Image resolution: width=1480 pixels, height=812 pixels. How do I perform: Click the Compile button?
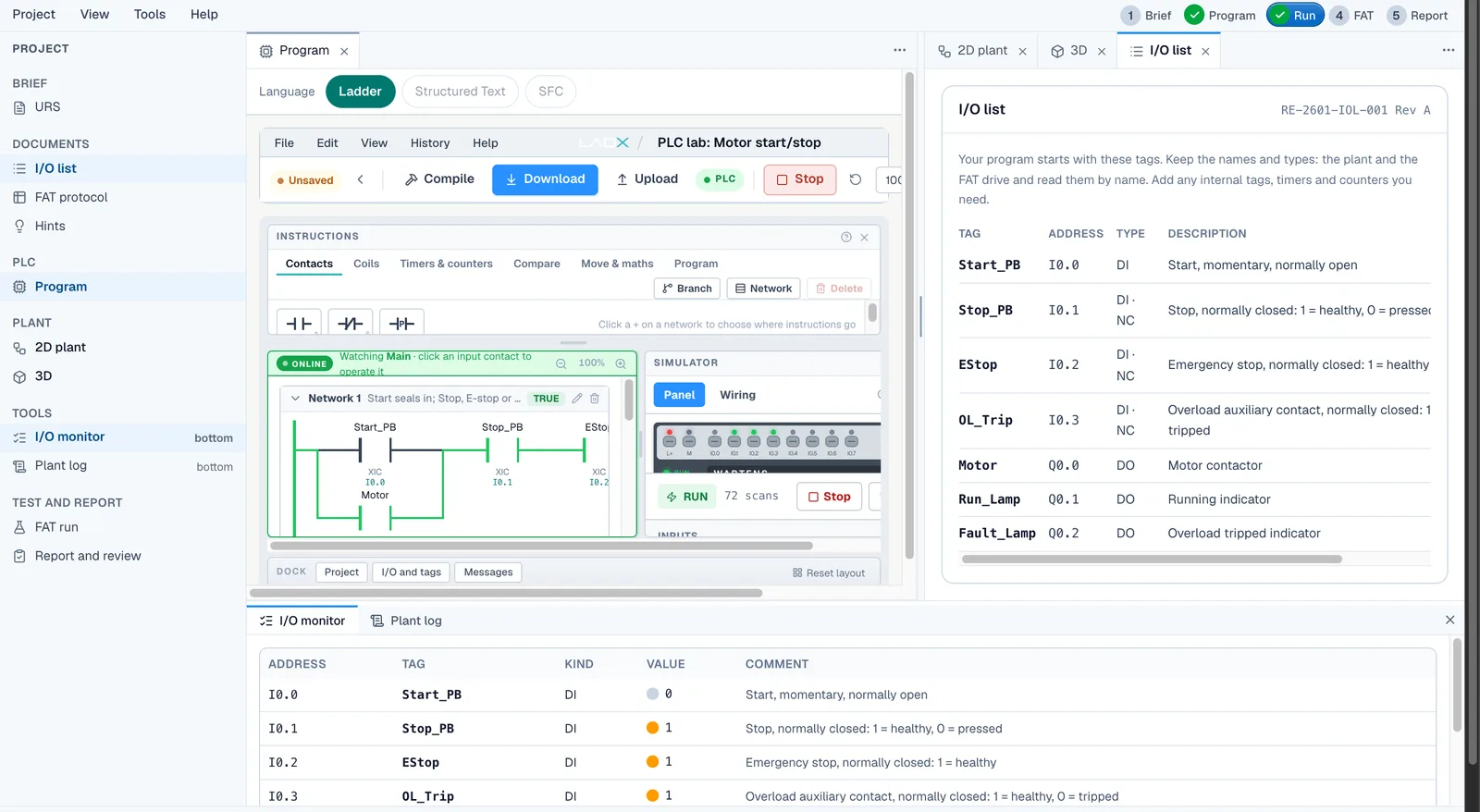pyautogui.click(x=439, y=179)
